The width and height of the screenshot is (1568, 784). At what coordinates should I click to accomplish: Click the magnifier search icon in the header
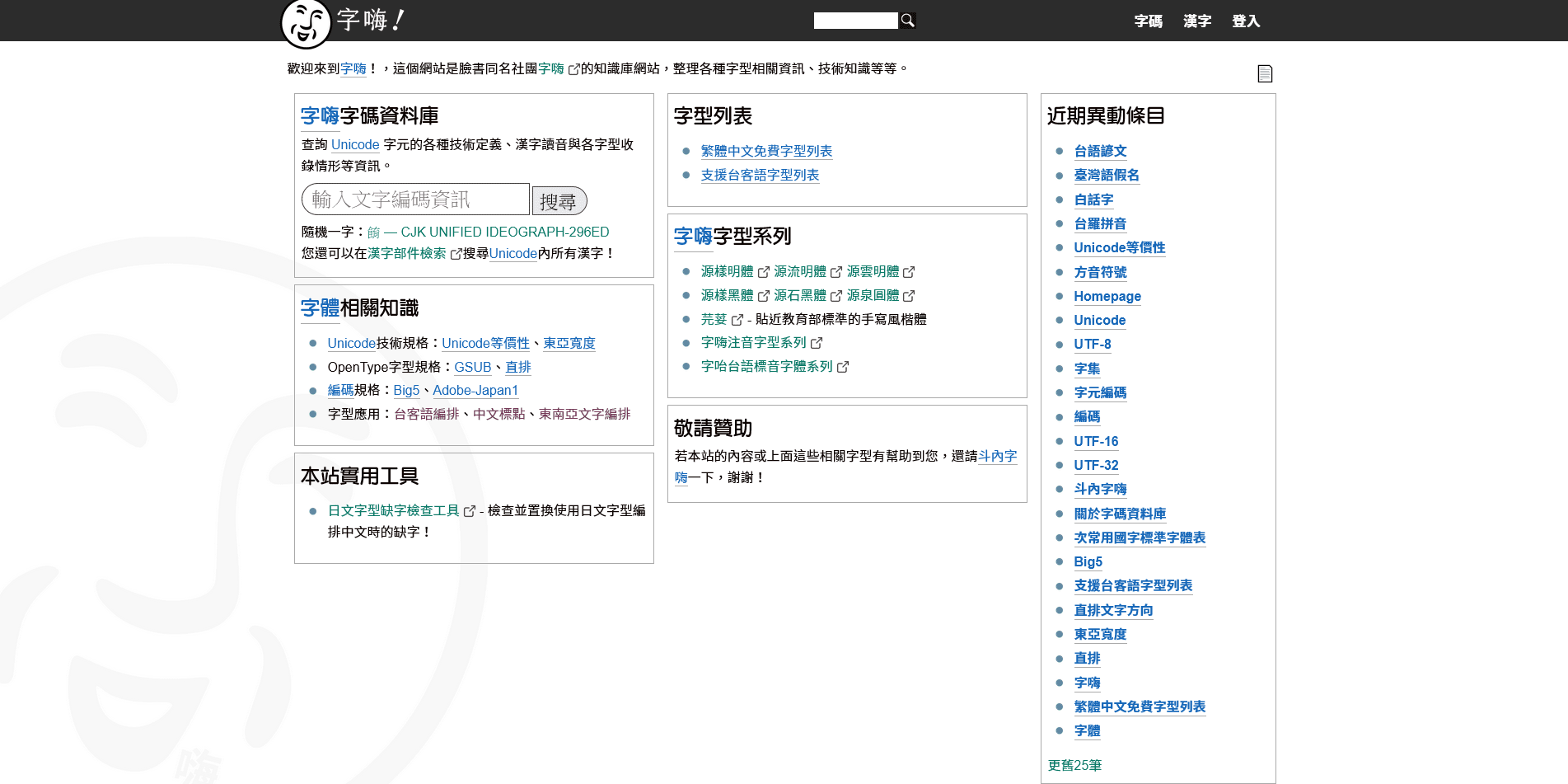point(906,20)
